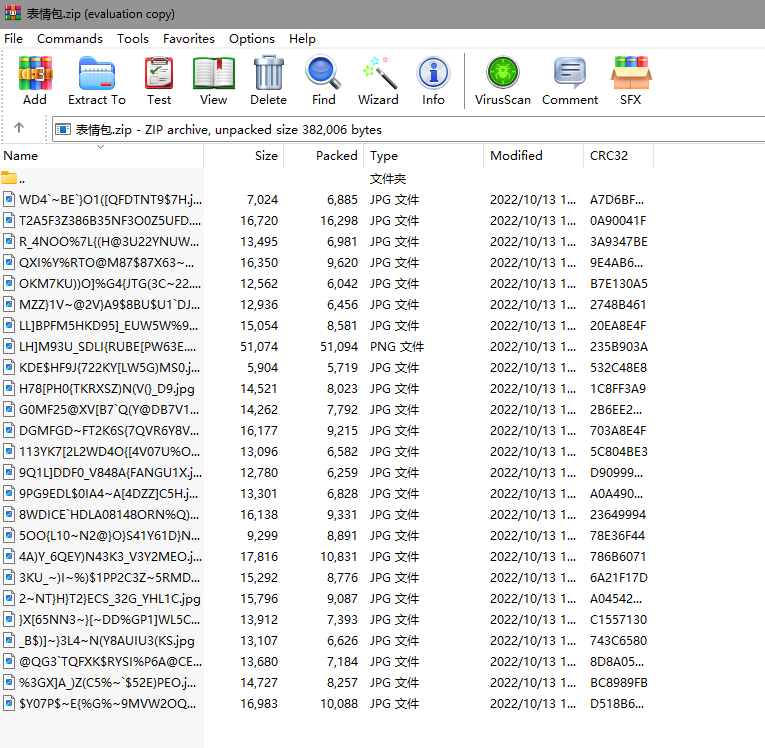Click the packed value 10,831

(x=339, y=556)
